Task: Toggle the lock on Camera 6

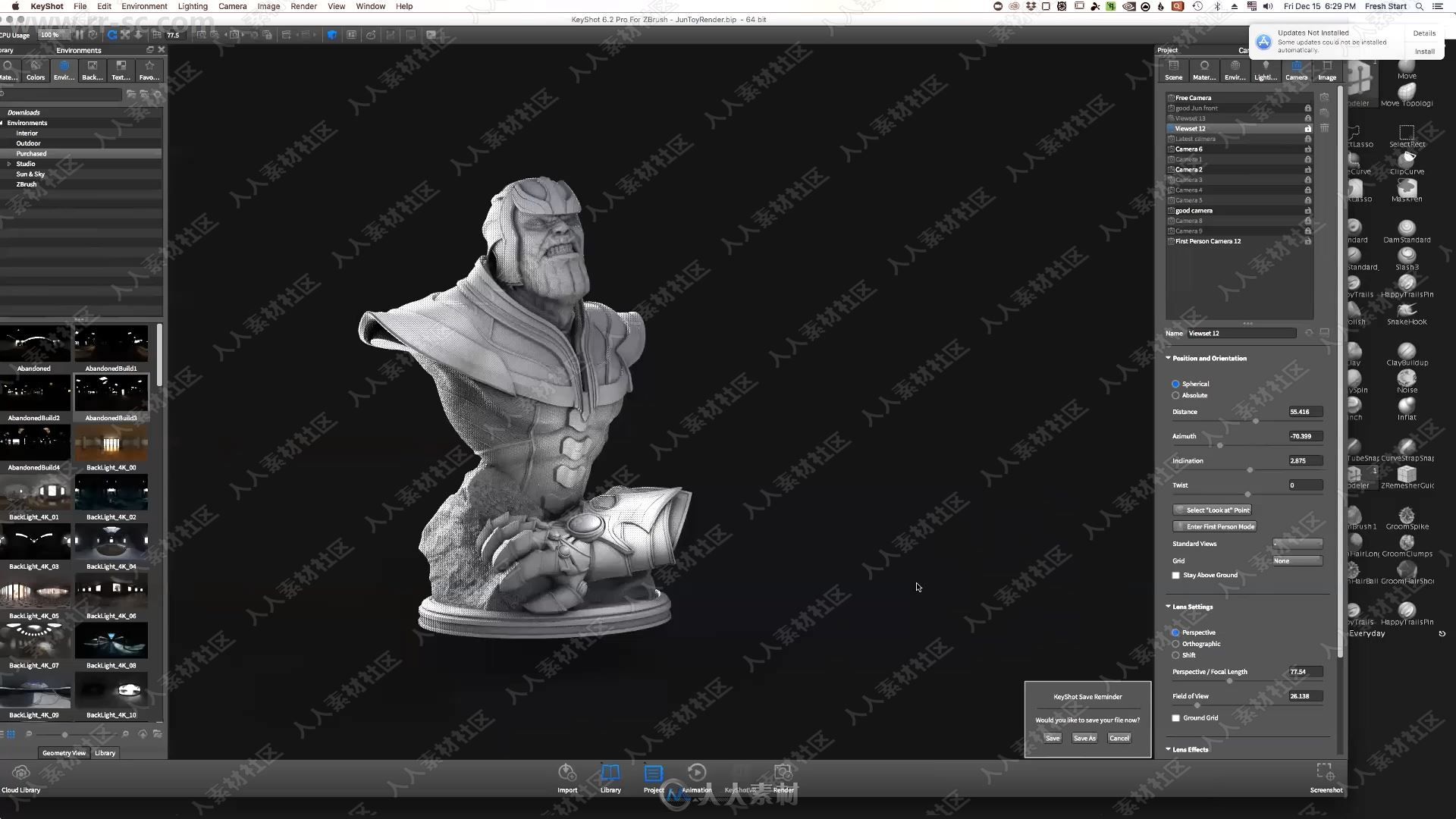Action: pyautogui.click(x=1307, y=149)
